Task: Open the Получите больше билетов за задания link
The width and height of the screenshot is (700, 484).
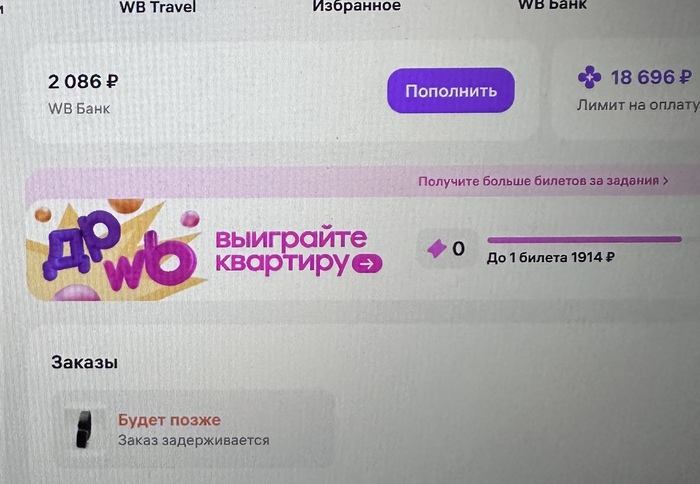Action: tap(538, 181)
